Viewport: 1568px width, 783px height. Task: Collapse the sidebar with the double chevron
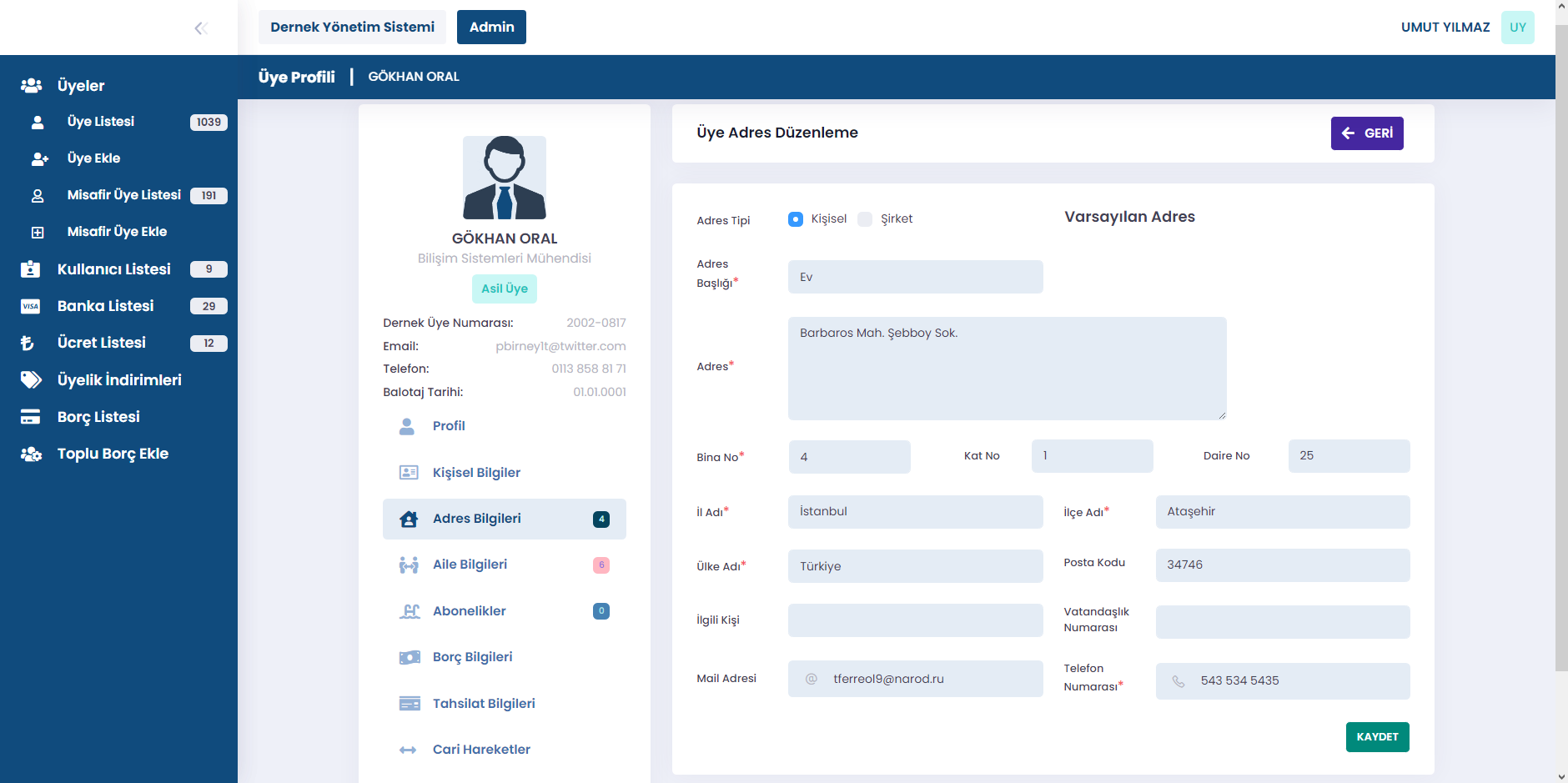pyautogui.click(x=200, y=28)
